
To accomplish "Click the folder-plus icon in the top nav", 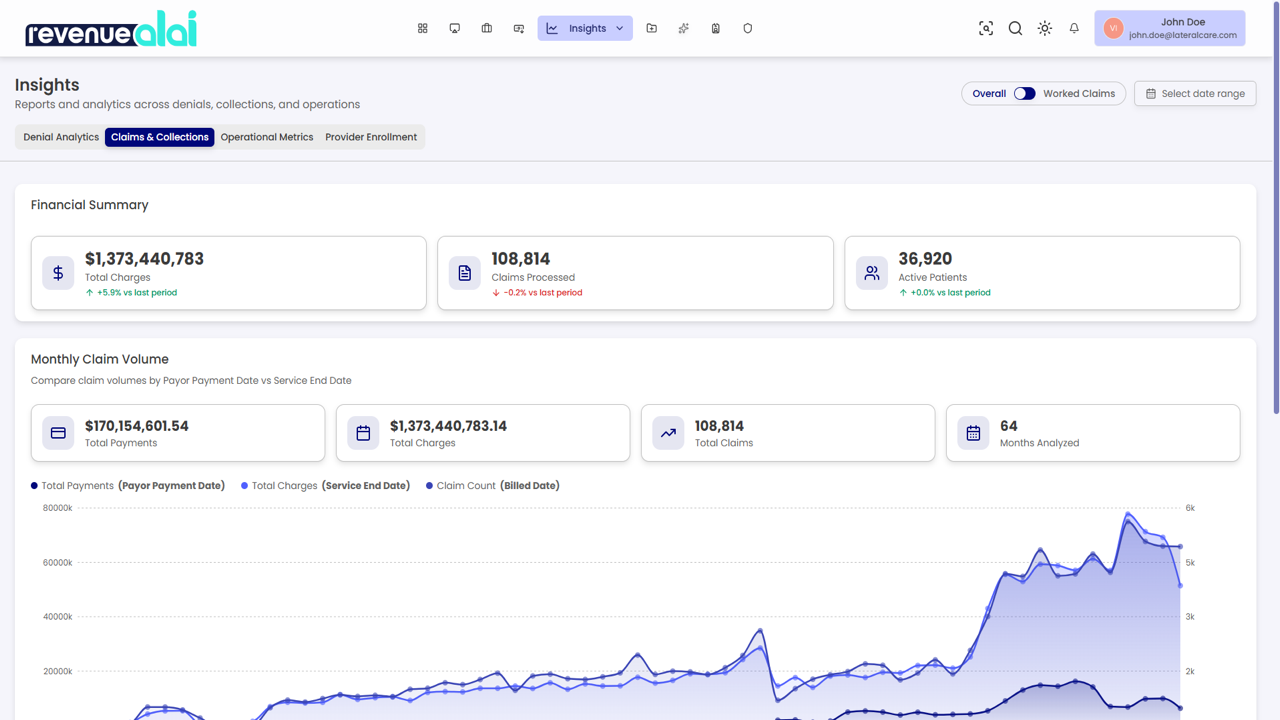I will (651, 28).
